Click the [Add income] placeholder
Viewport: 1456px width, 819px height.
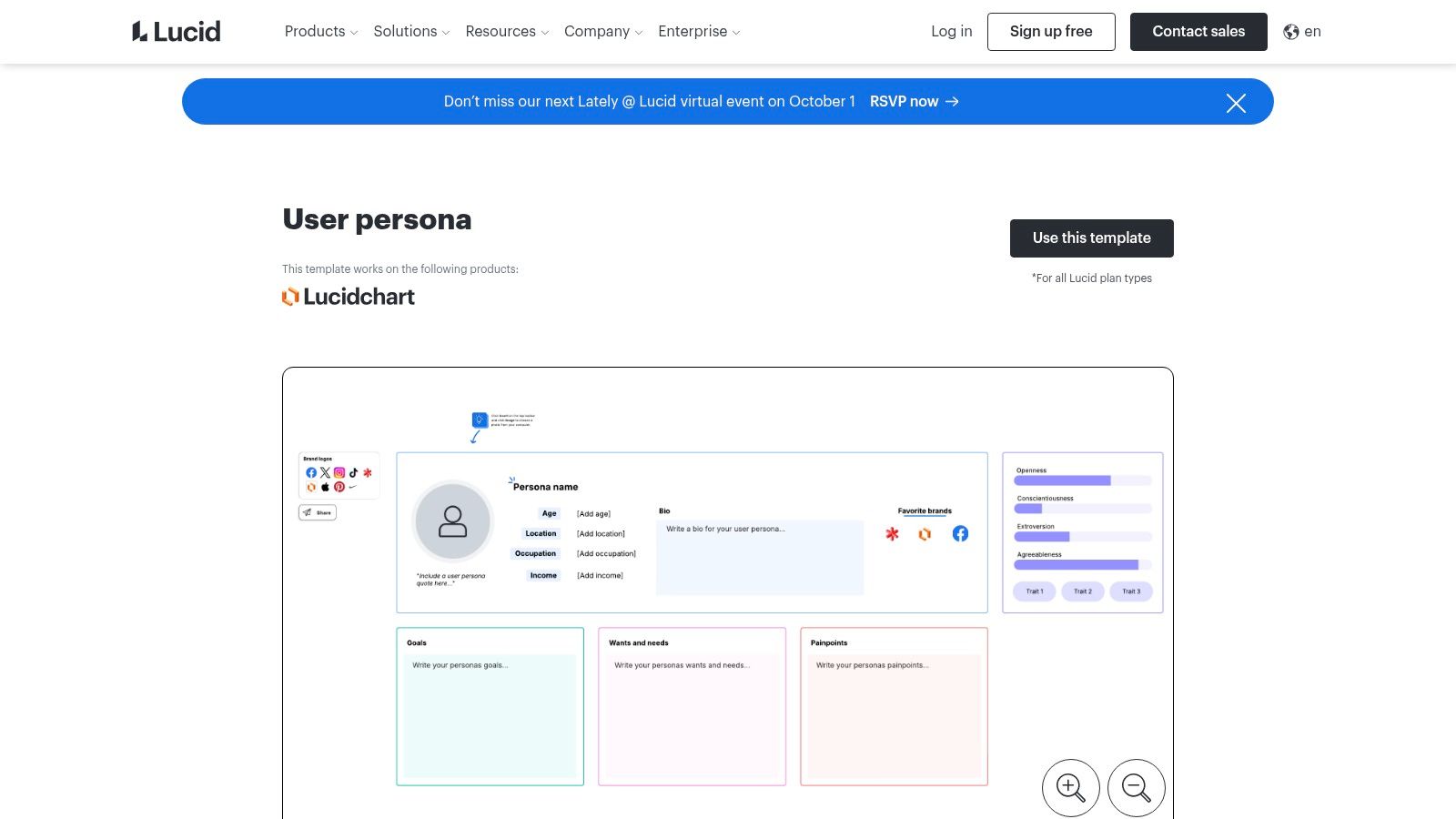tap(600, 576)
